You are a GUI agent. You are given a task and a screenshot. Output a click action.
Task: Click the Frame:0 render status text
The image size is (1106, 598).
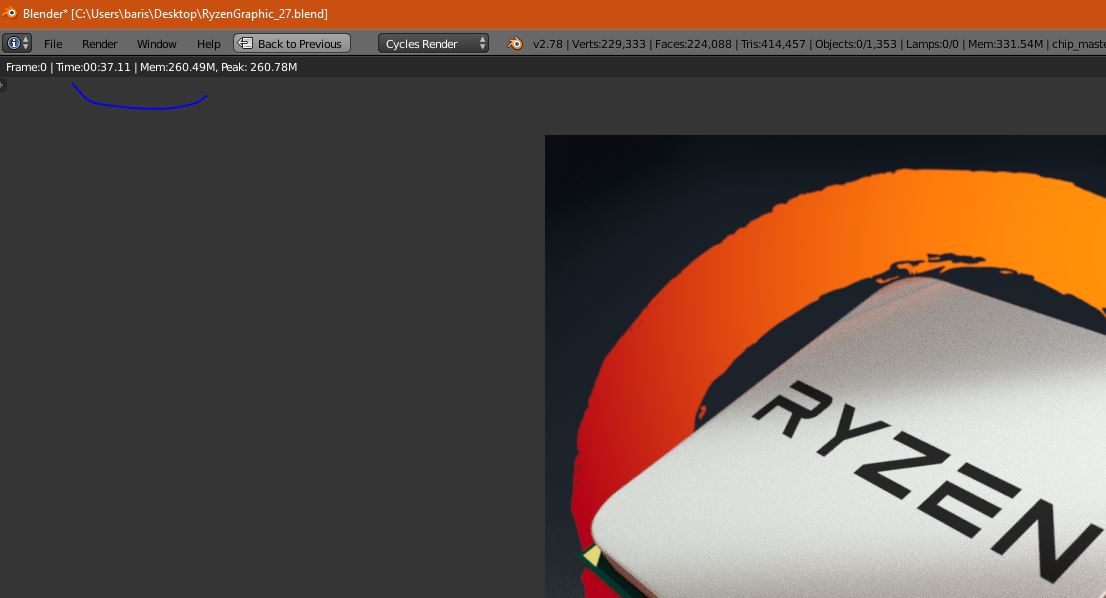coord(26,67)
